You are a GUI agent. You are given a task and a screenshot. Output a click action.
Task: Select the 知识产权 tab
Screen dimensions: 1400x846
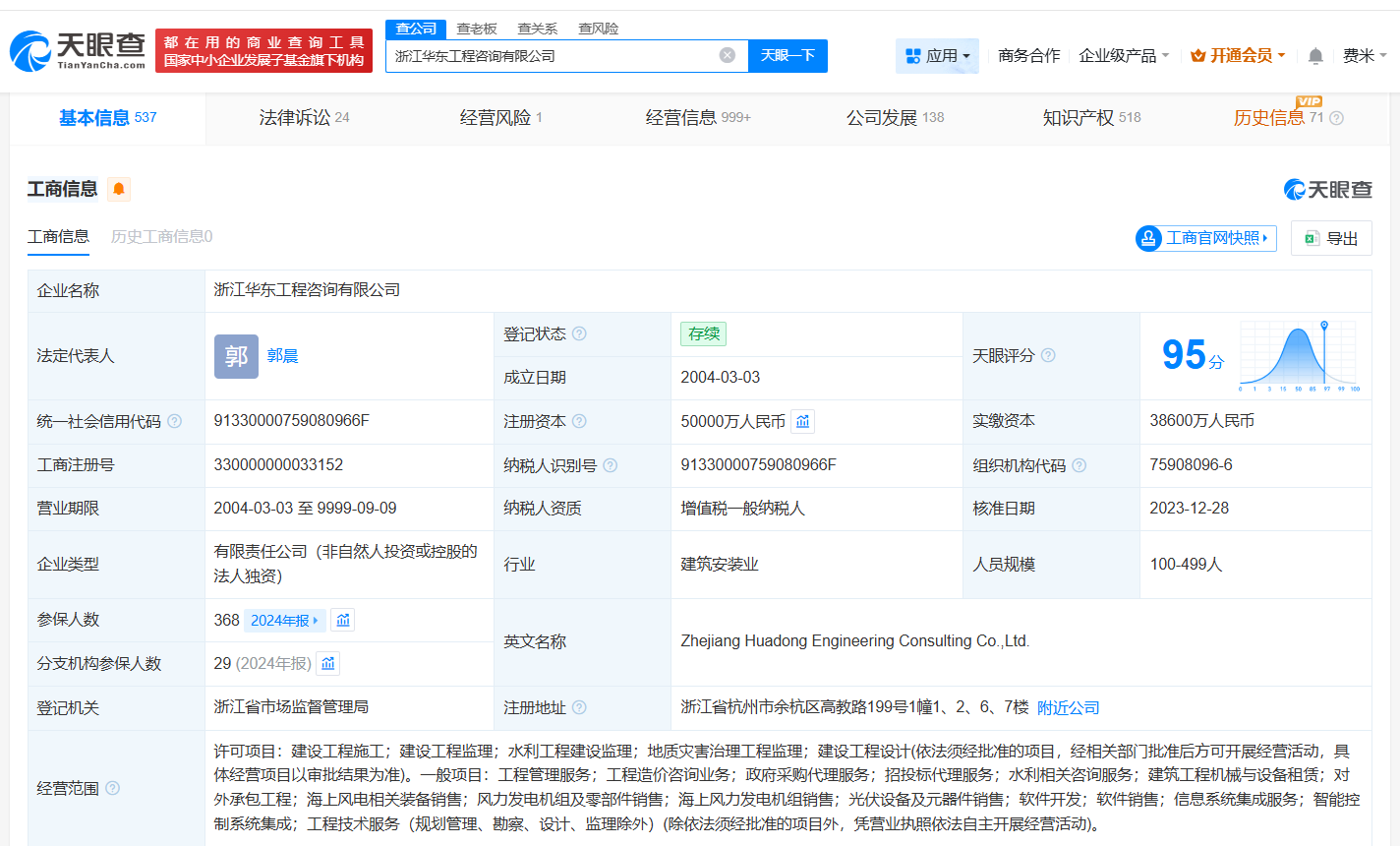pyautogui.click(x=1091, y=118)
